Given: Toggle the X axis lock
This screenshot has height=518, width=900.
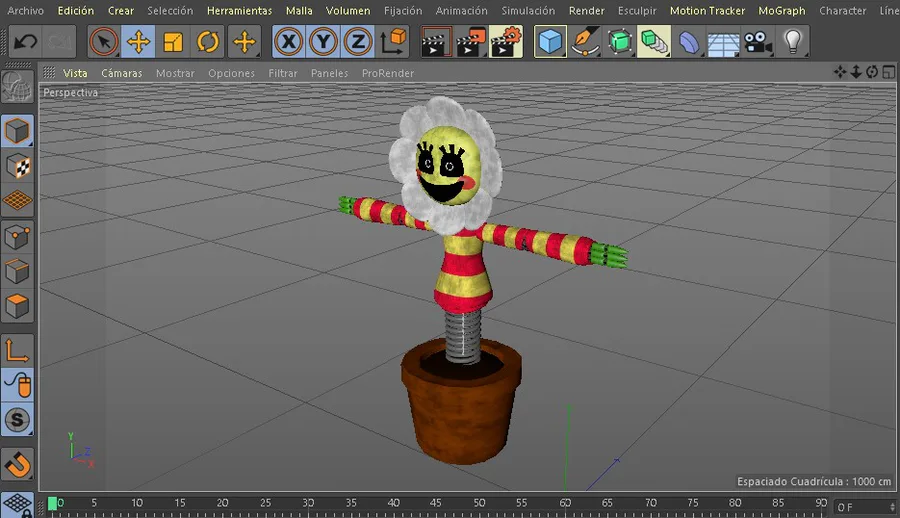Looking at the screenshot, I should coord(288,41).
